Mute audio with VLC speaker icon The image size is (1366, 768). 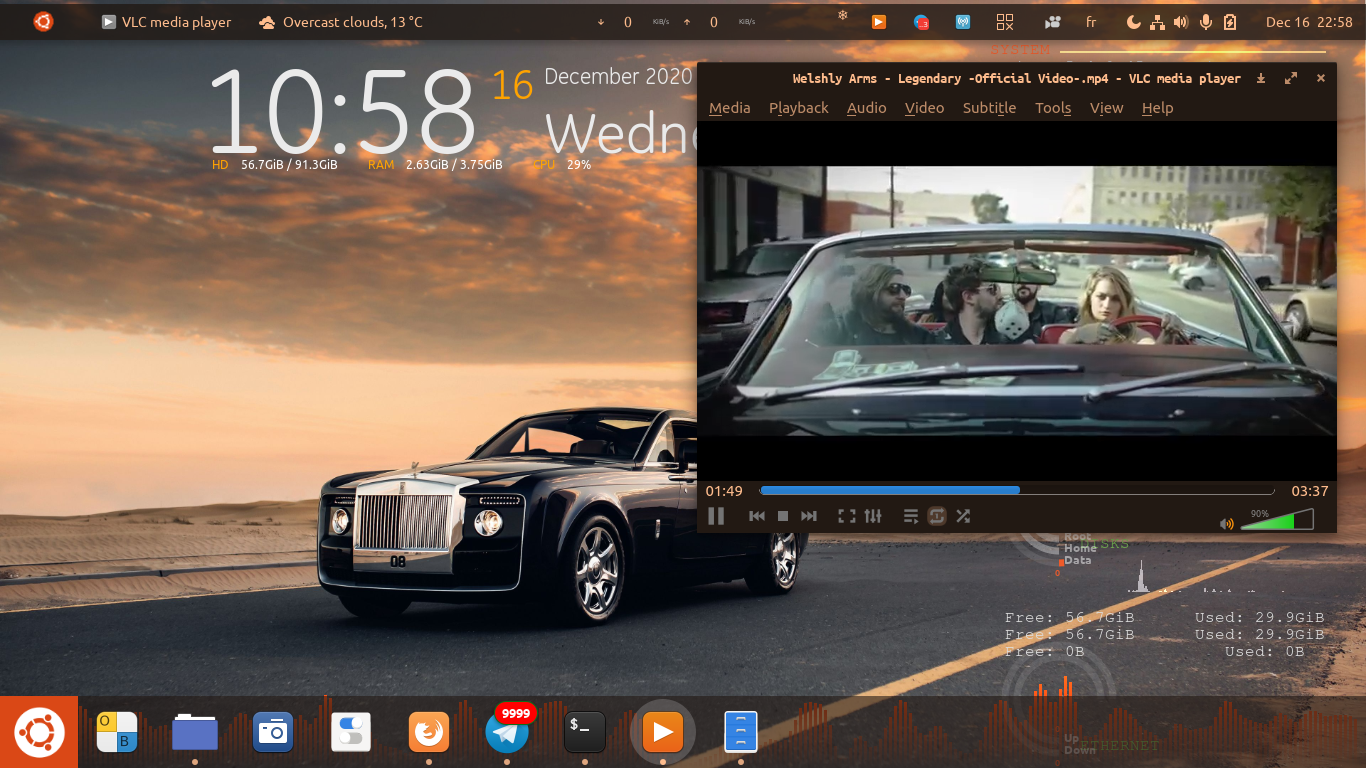(x=1227, y=524)
